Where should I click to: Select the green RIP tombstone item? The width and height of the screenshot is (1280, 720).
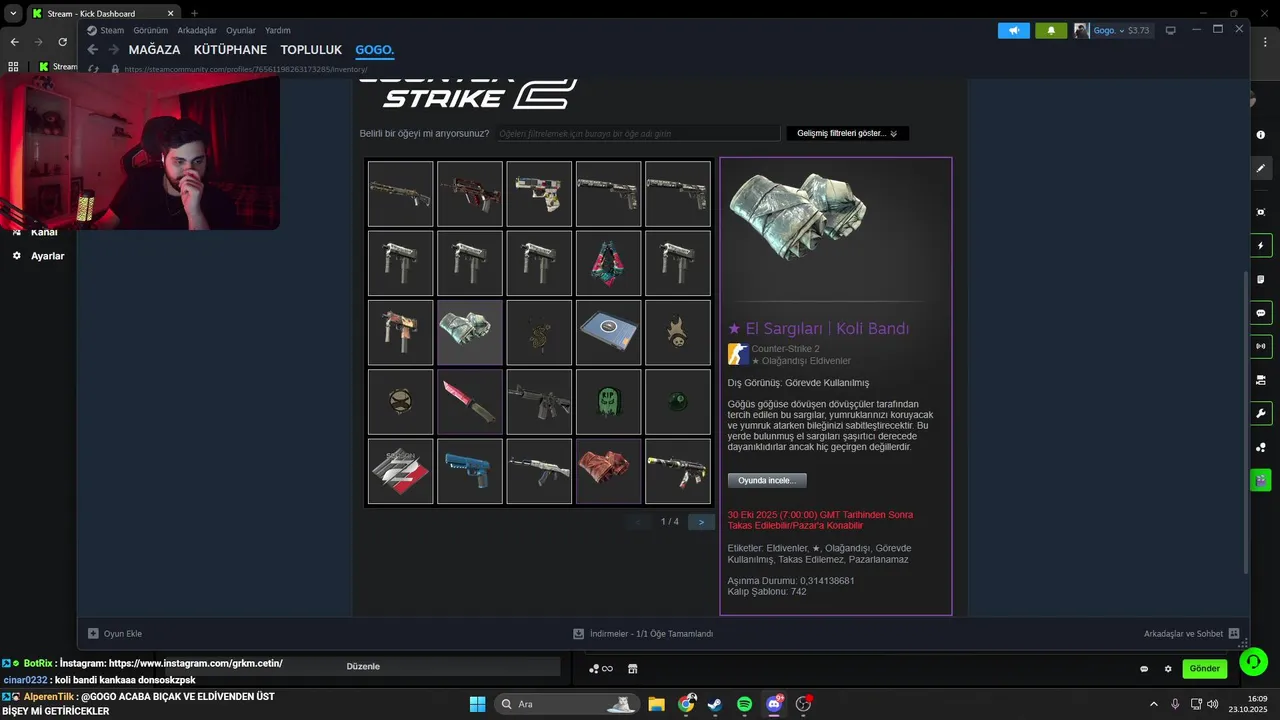click(608, 402)
